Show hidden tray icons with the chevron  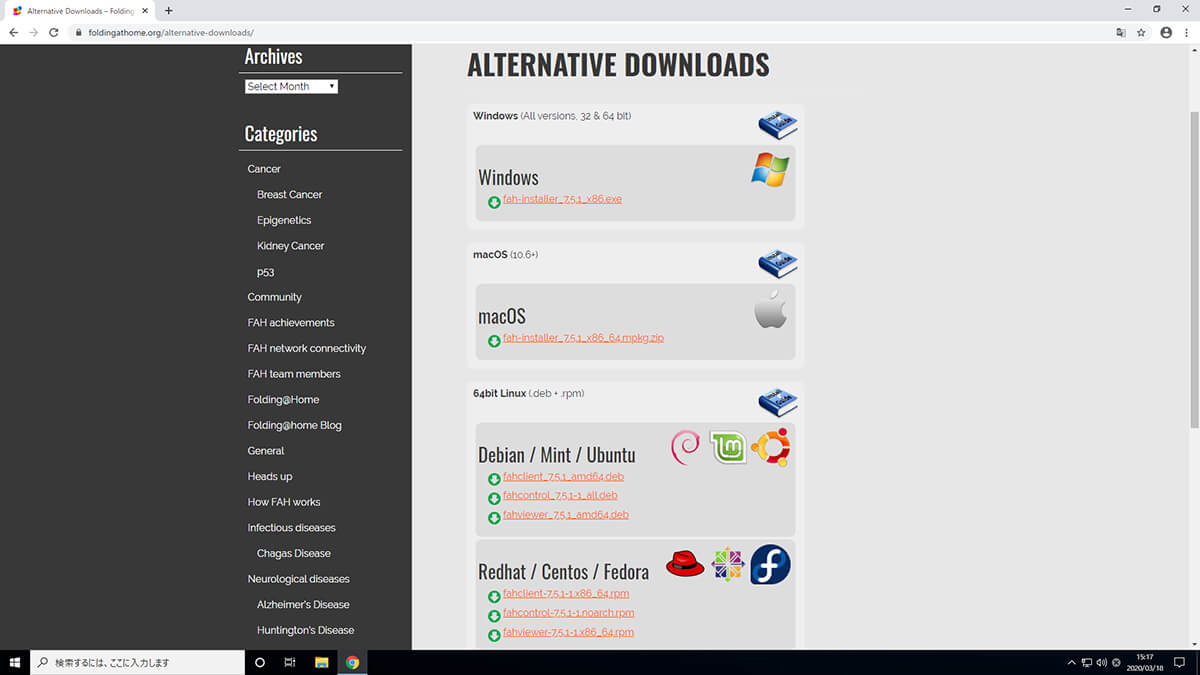pyautogui.click(x=1072, y=662)
